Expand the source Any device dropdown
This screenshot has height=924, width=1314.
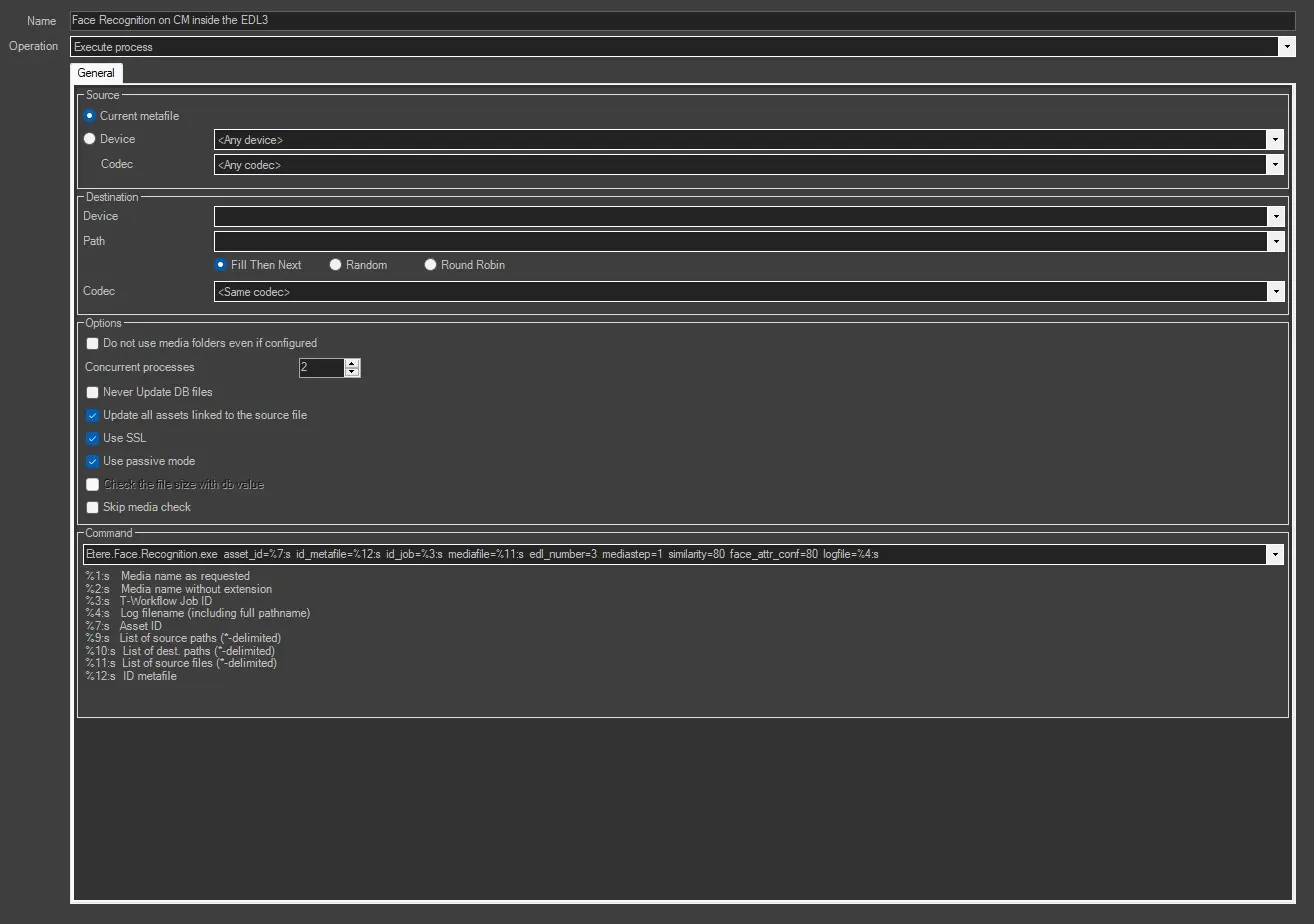[x=1275, y=140]
